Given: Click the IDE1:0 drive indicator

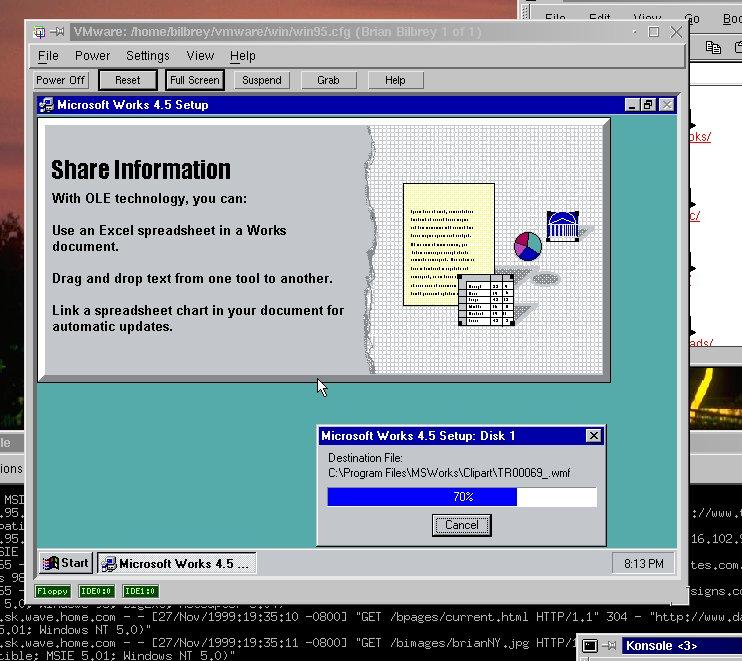Looking at the screenshot, I should tap(140, 591).
